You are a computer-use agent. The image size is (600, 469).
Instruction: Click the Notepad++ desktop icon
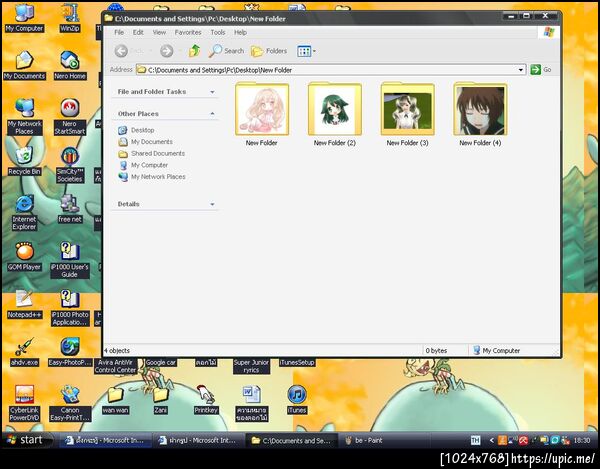click(24, 304)
